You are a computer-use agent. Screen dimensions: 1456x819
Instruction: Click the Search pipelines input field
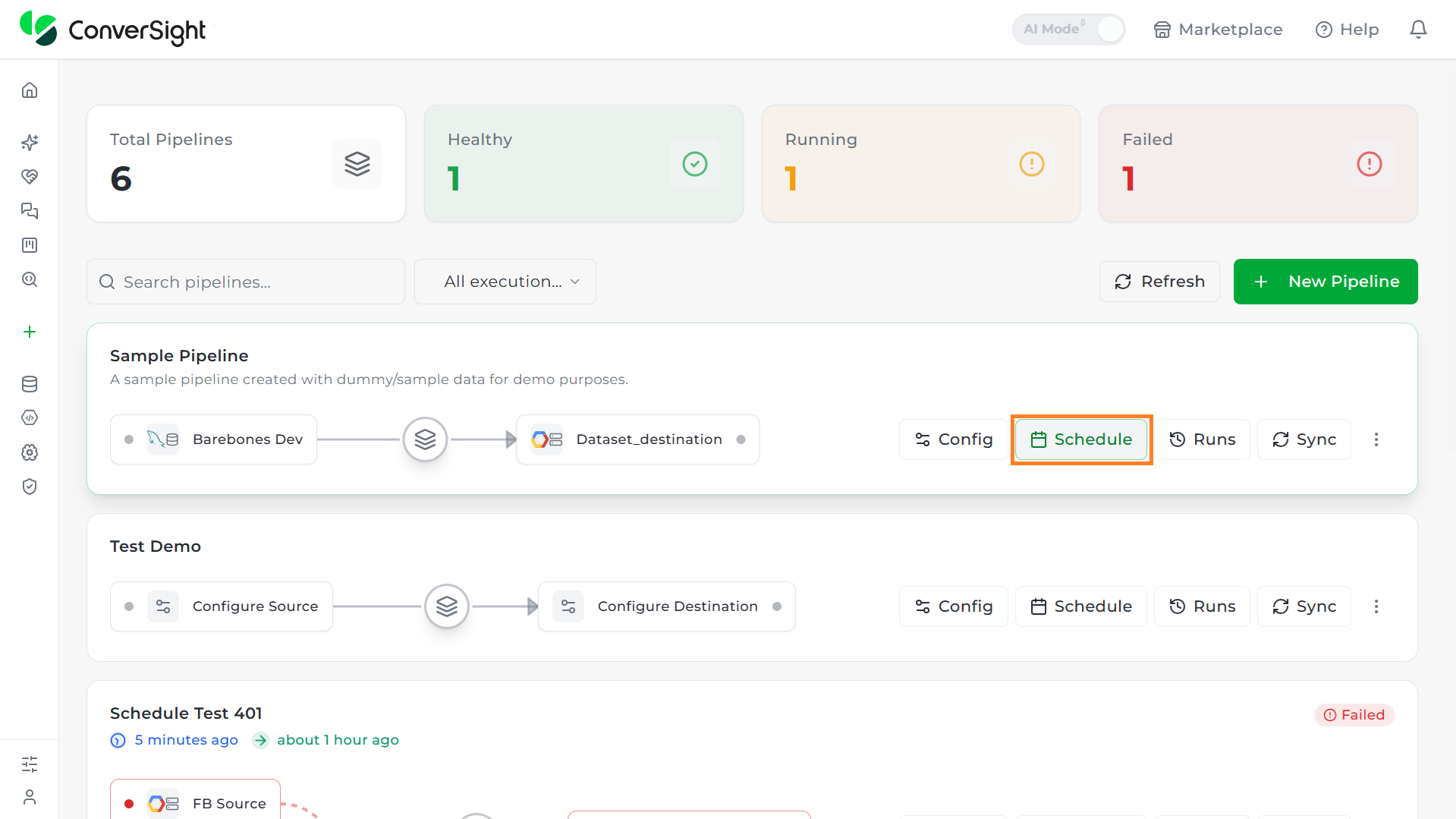pos(246,282)
